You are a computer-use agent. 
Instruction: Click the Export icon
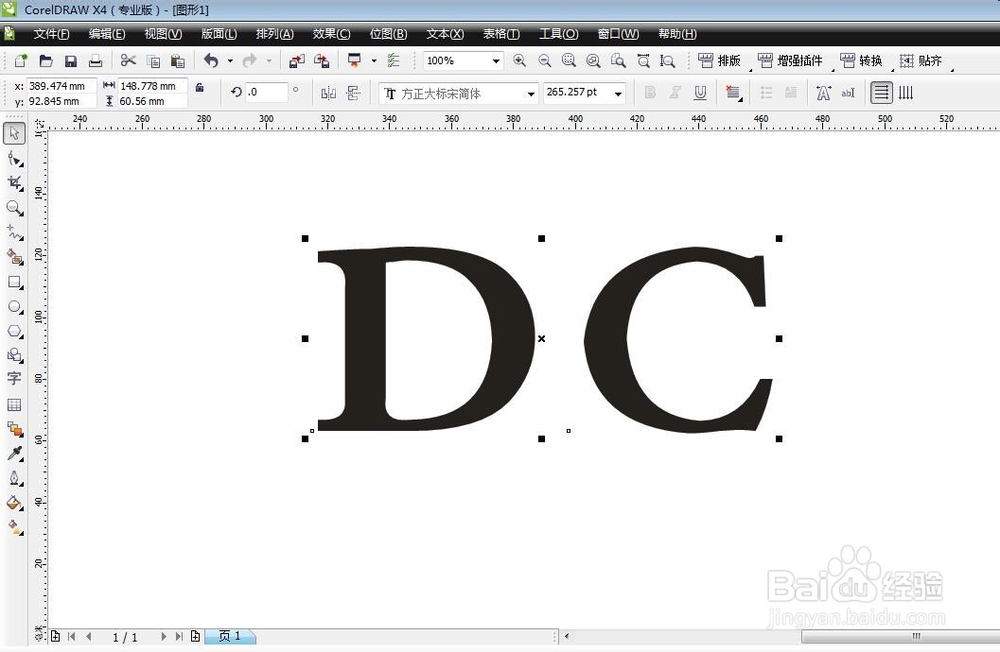click(322, 61)
